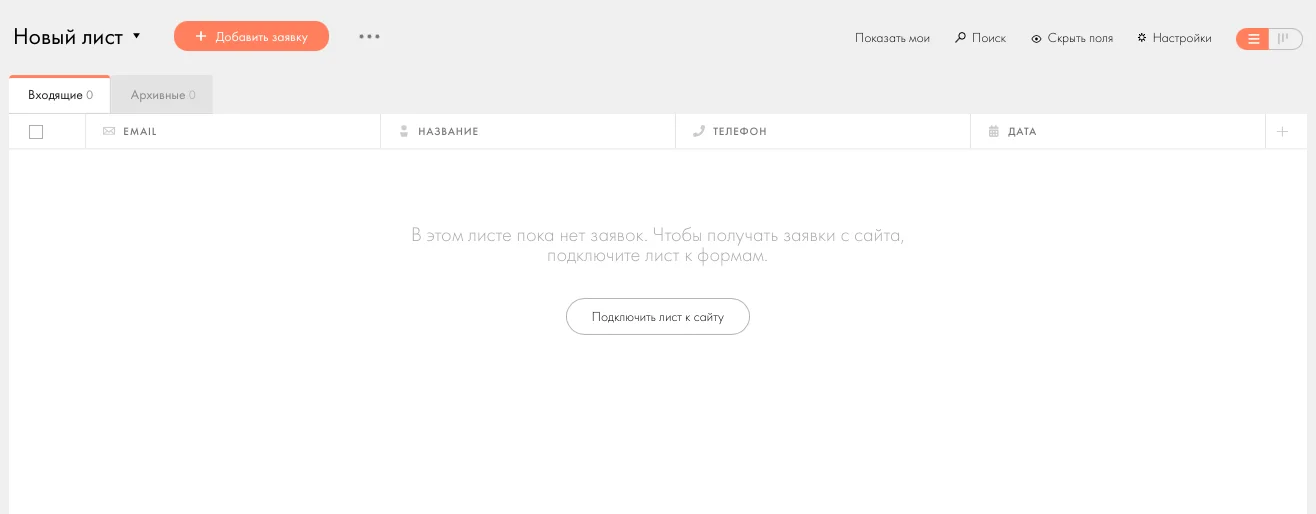Select the Входящие tab

pyautogui.click(x=60, y=95)
